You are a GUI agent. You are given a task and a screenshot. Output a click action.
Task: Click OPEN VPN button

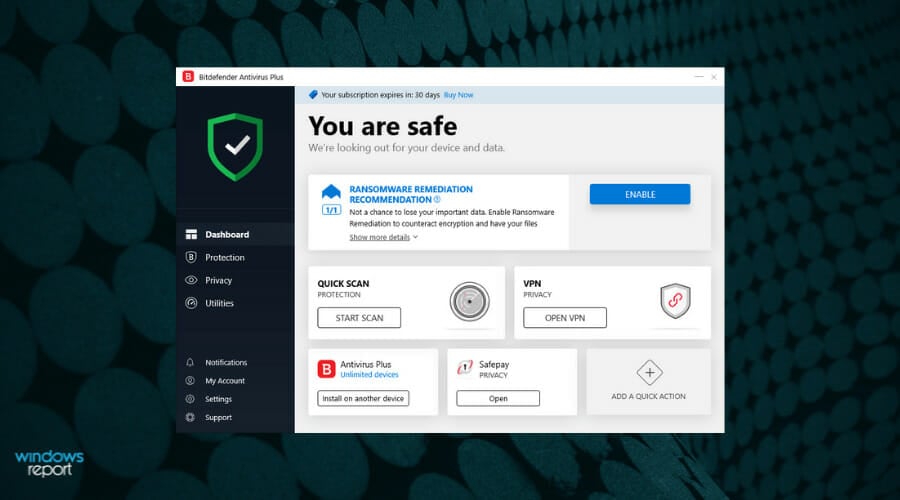565,317
